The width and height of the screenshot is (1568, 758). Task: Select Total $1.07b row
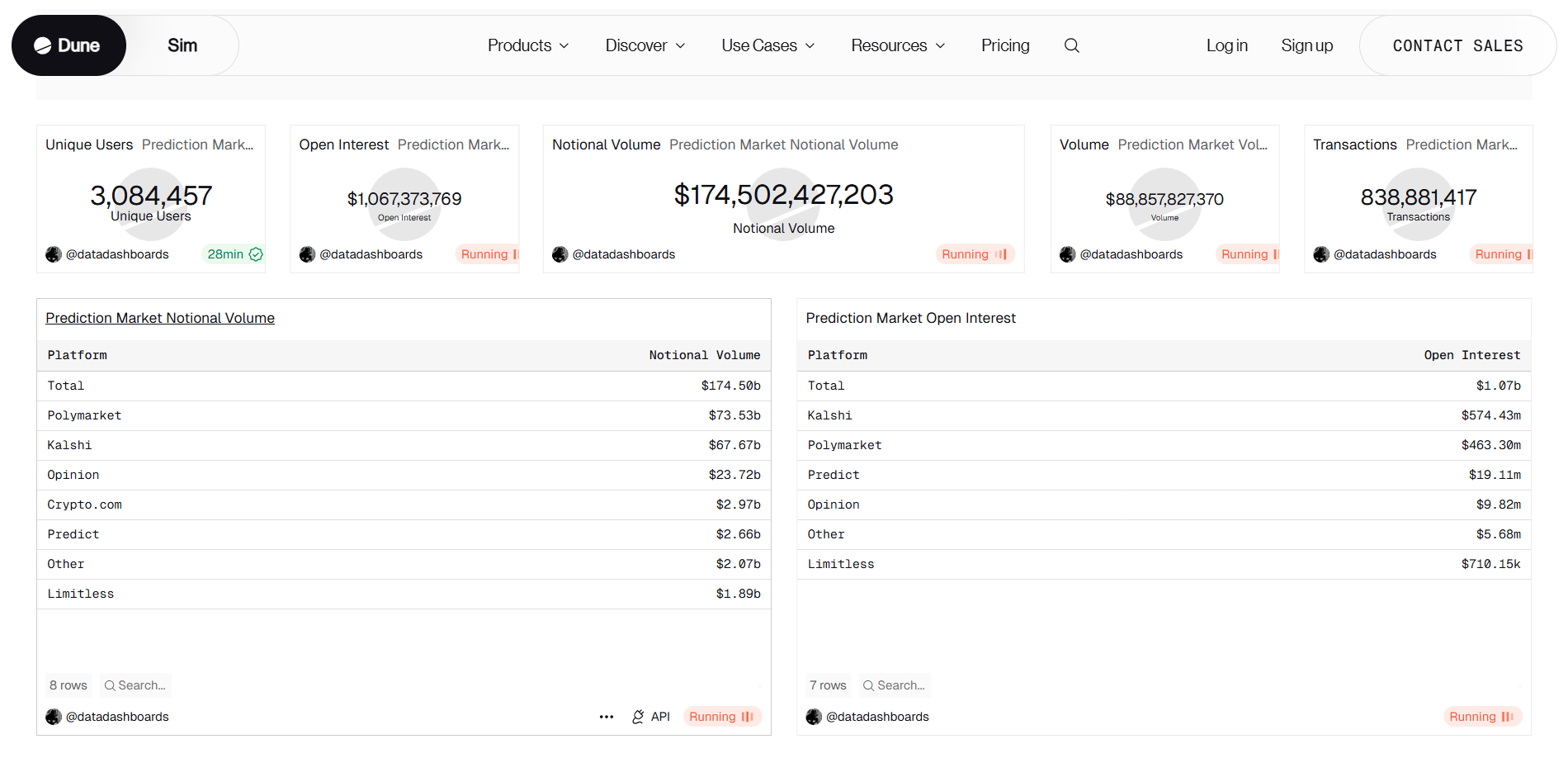coord(1164,386)
